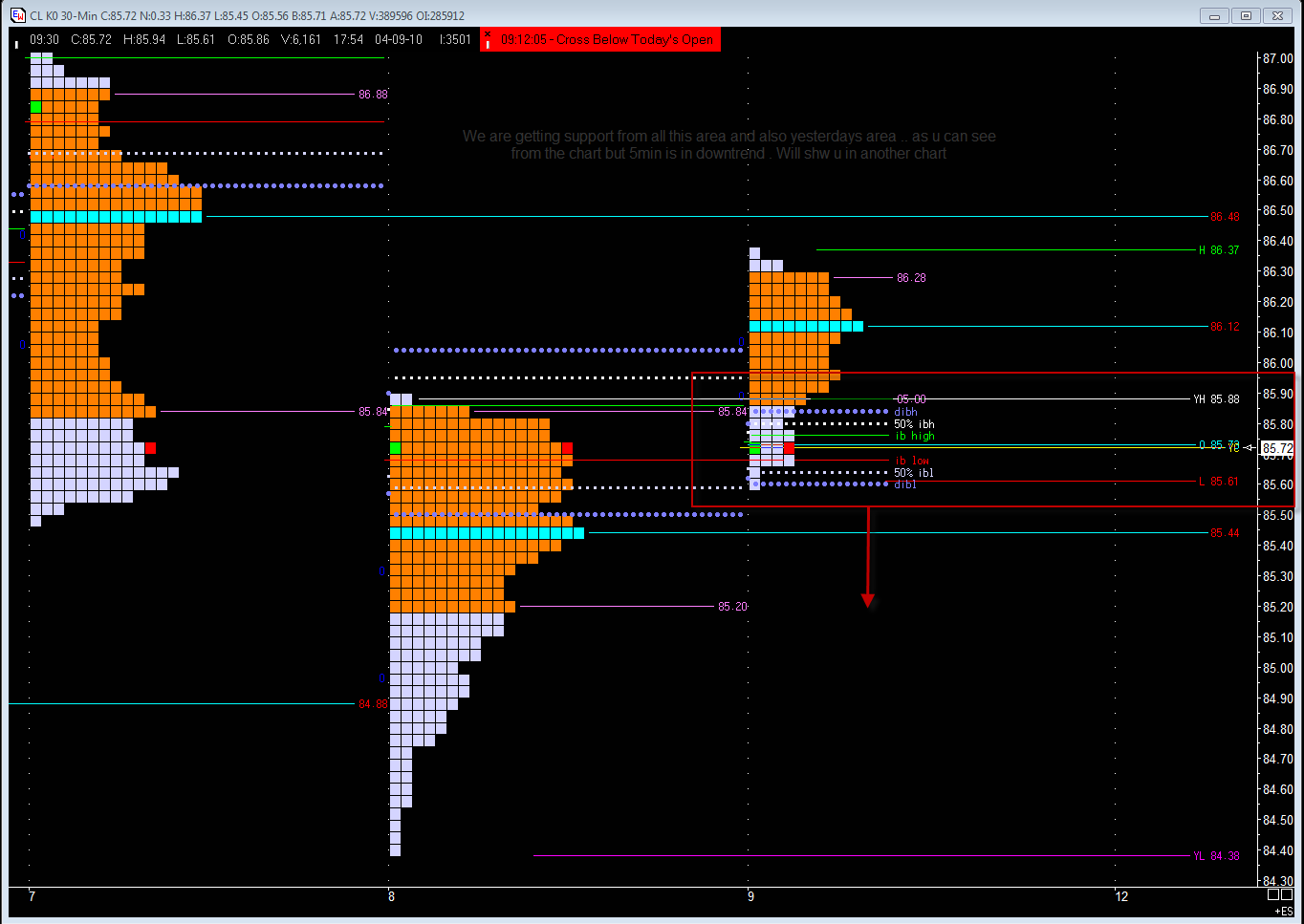Click the L:85.61 bar low readout
The image size is (1304, 924).
[x=196, y=39]
